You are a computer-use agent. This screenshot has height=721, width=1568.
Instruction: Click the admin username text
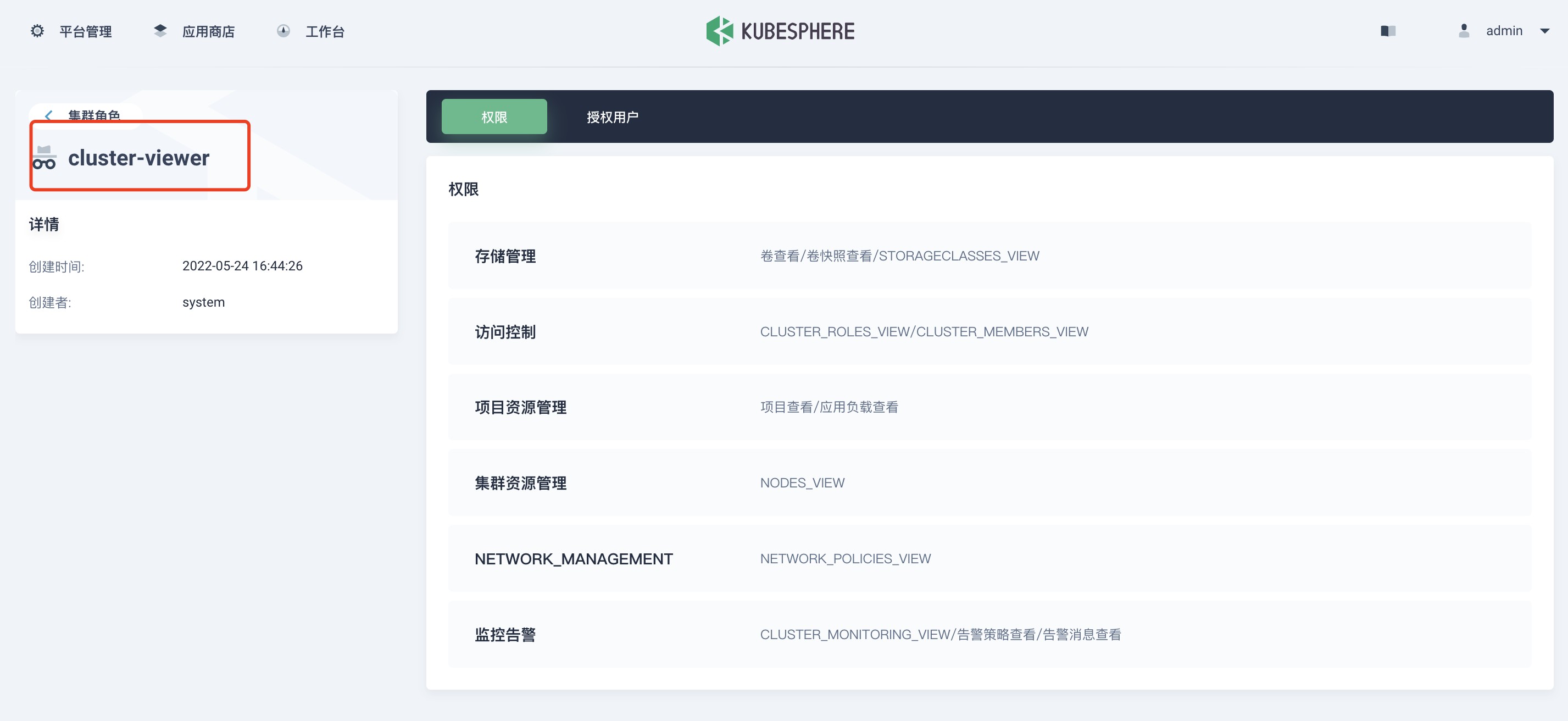coord(1504,31)
